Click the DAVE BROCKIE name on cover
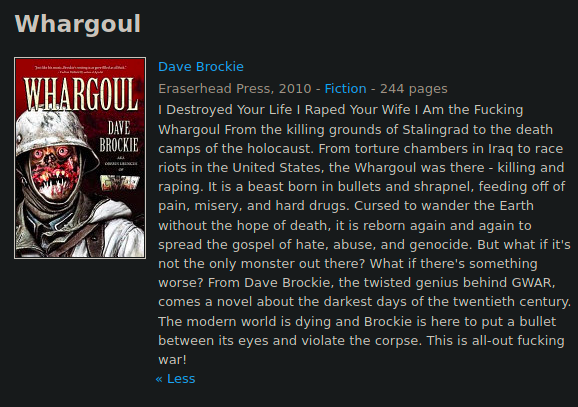This screenshot has height=407, width=578. point(119,136)
